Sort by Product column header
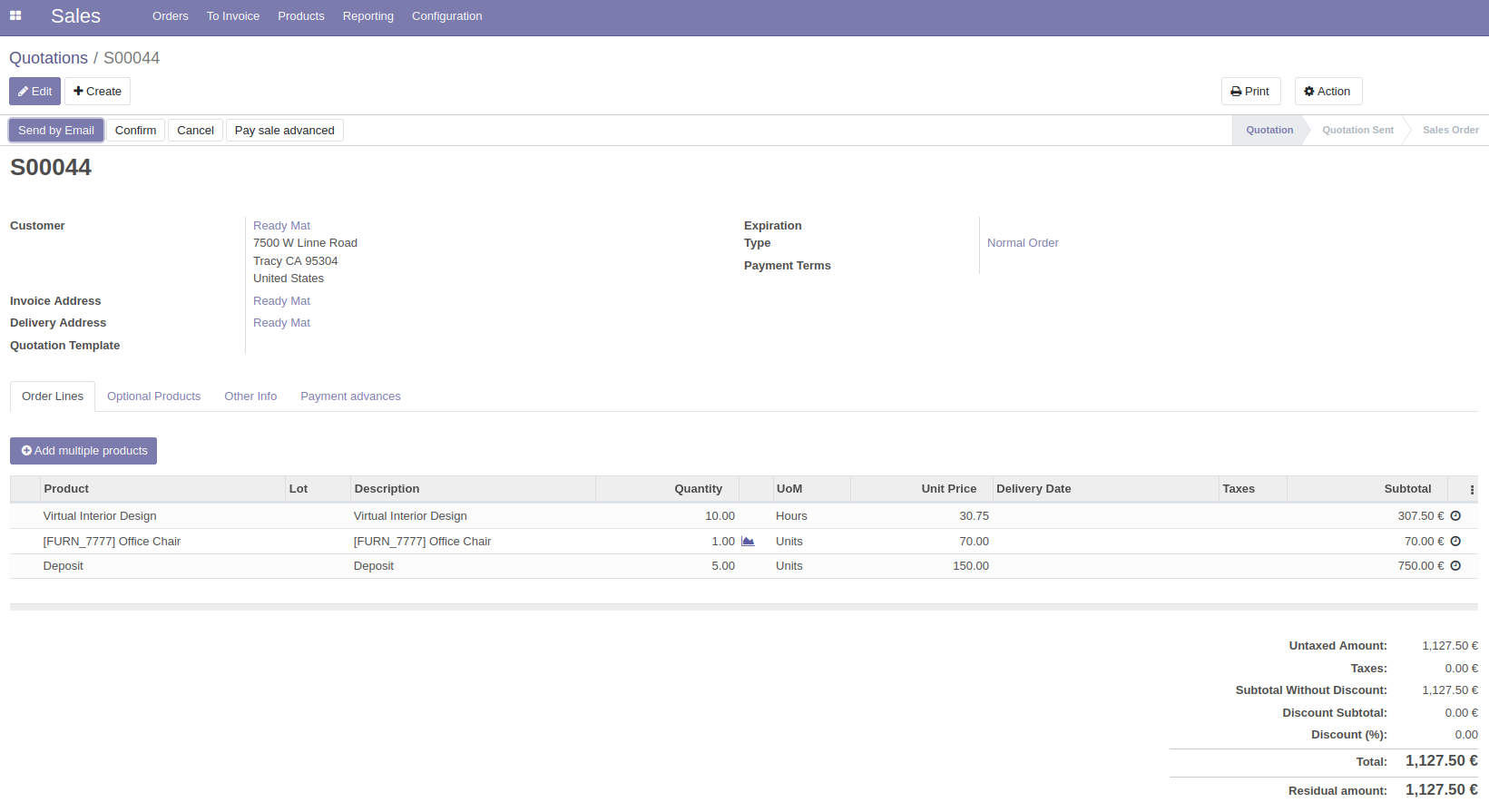 tap(162, 489)
